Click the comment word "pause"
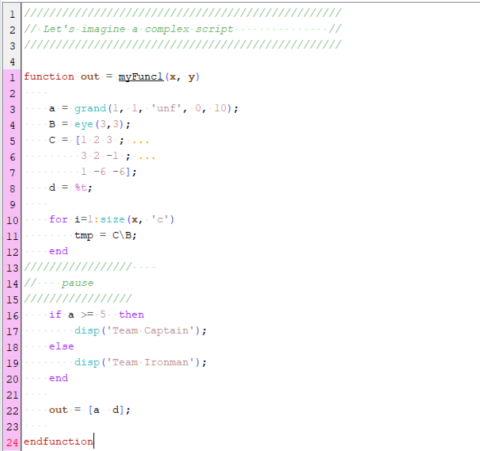This screenshot has height=451, width=480. (77, 283)
